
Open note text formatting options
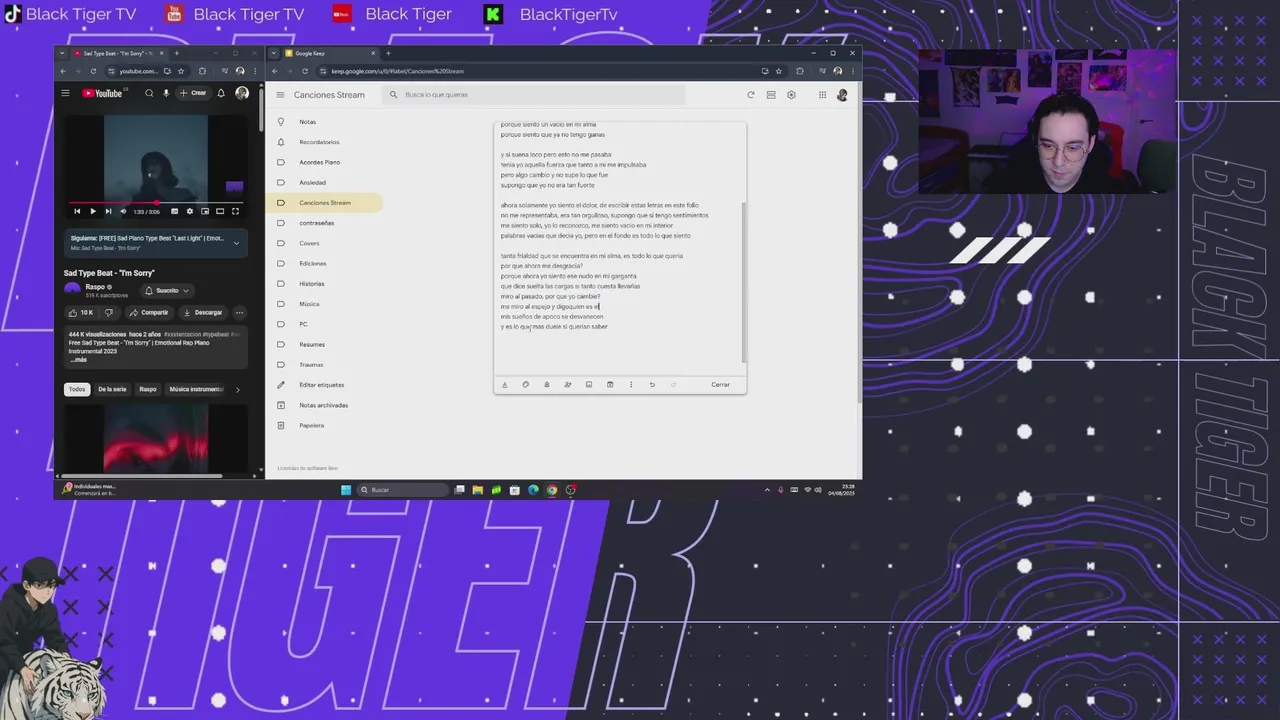[x=504, y=384]
